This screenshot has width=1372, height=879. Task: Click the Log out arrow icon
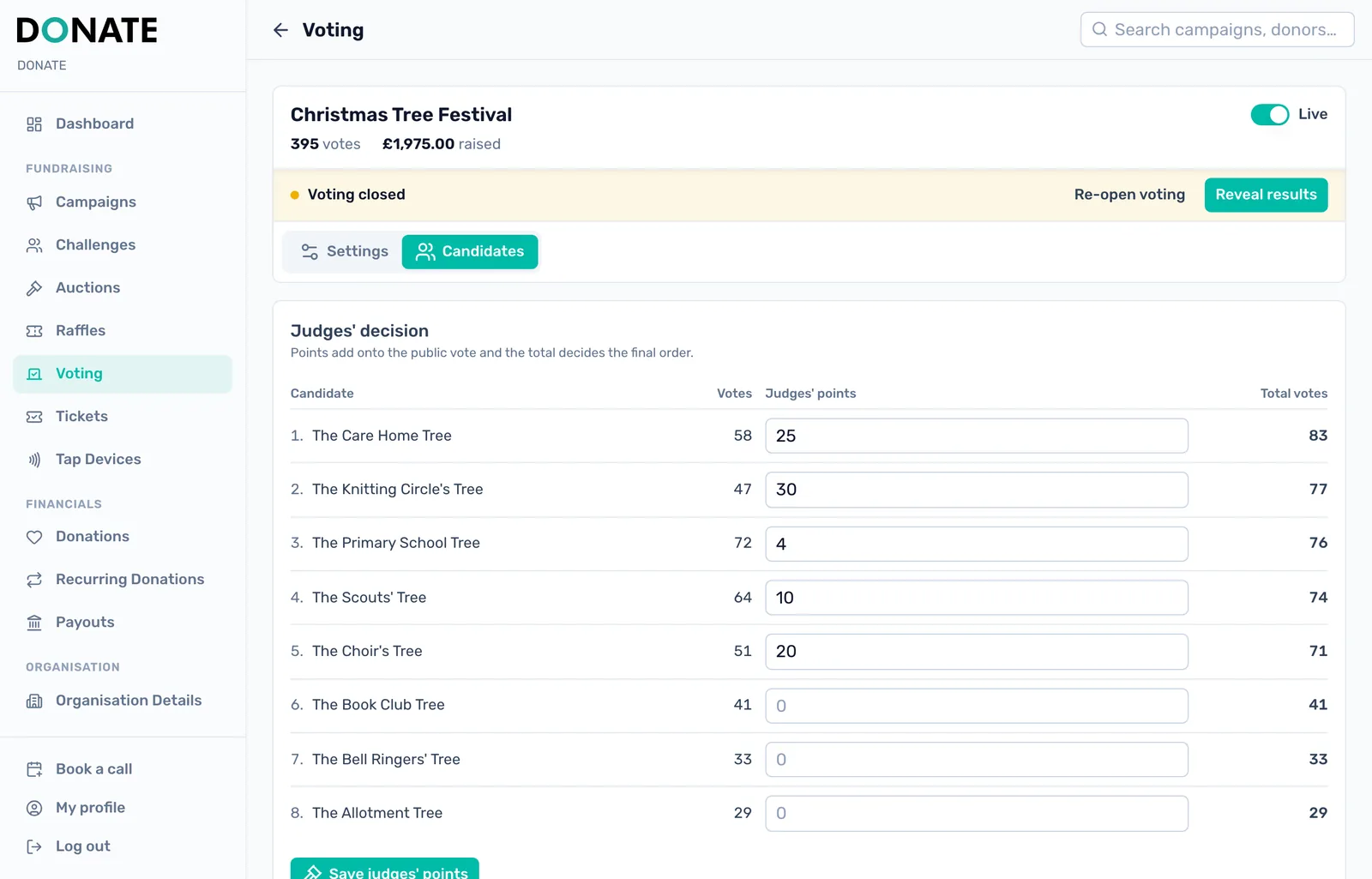(x=34, y=846)
